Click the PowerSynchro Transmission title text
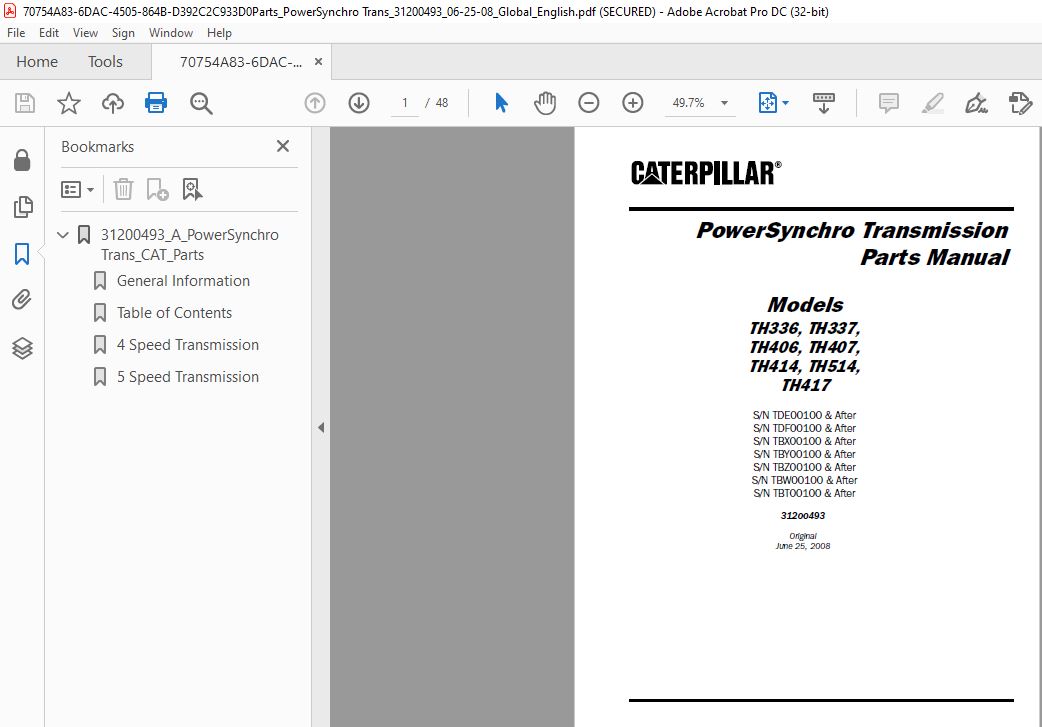This screenshot has height=727, width=1042. (852, 231)
